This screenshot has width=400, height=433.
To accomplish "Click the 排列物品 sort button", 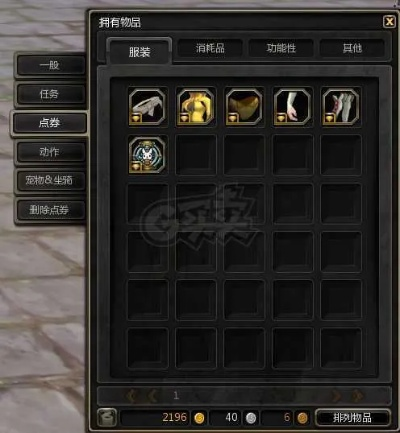I will [x=352, y=418].
